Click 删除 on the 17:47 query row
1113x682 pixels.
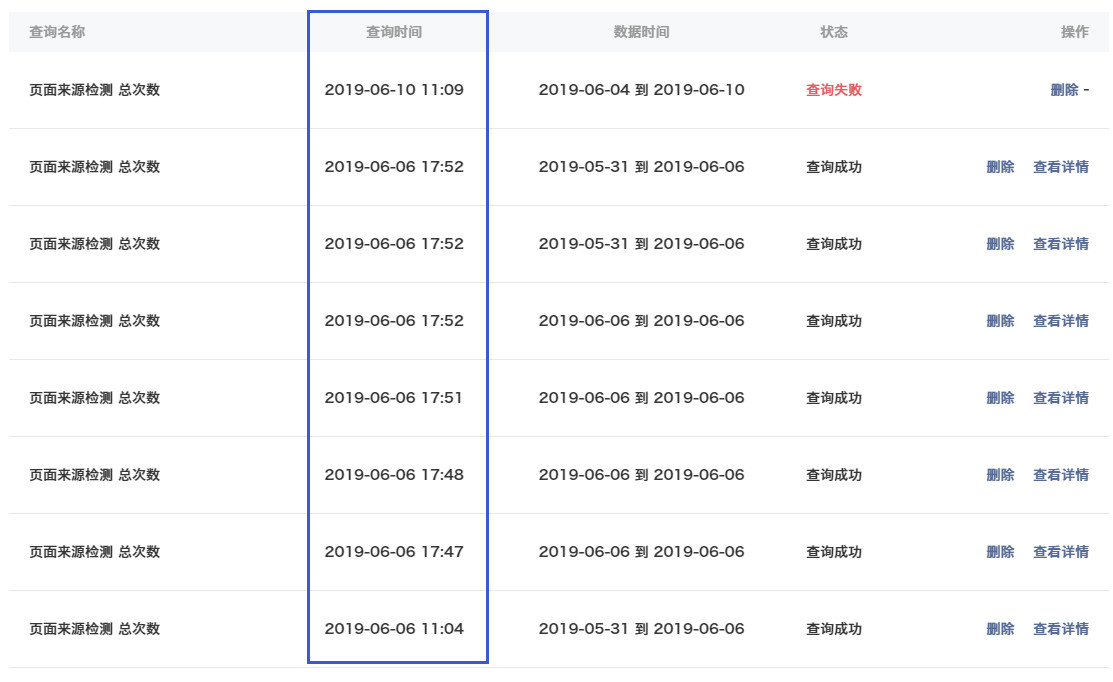1000,552
